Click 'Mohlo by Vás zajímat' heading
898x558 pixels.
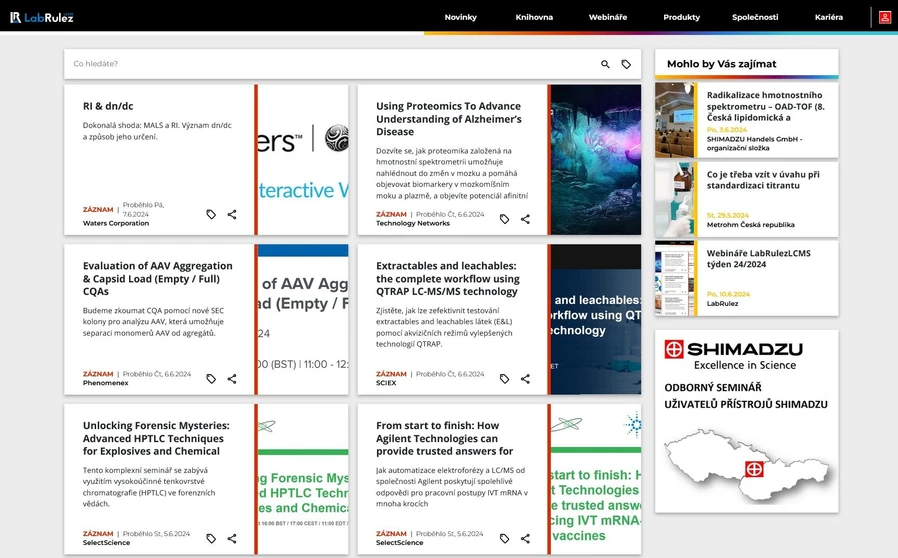pyautogui.click(x=722, y=64)
